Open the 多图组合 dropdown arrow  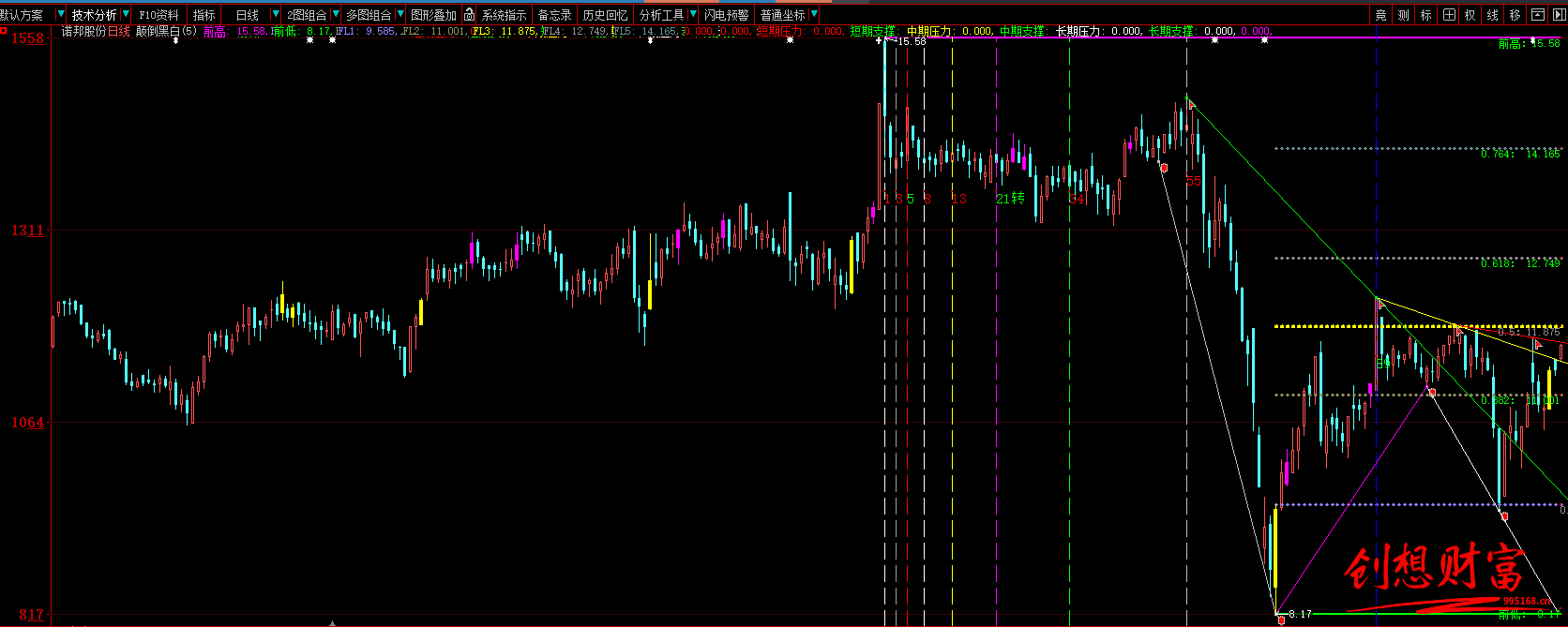[x=400, y=15]
